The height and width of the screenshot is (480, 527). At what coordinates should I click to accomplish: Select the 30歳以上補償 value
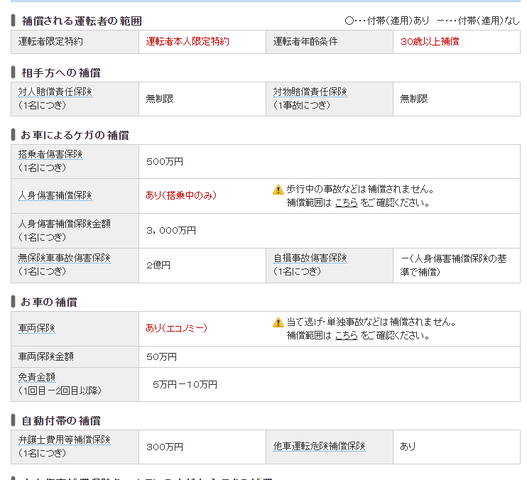pos(430,42)
